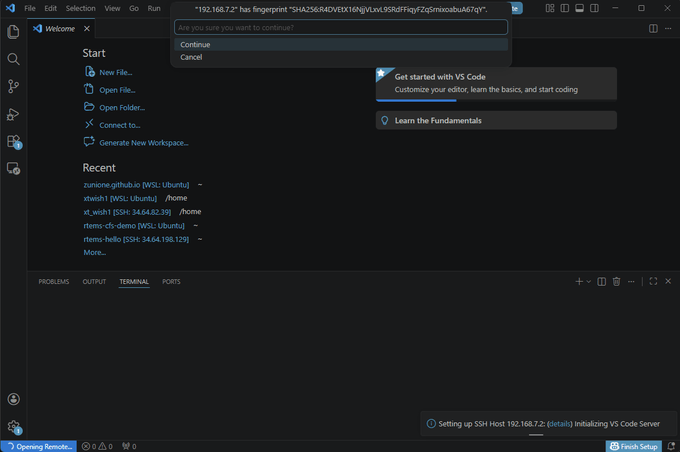Image resolution: width=680 pixels, height=452 pixels.
Task: Open the Selection menu
Action: point(81,8)
